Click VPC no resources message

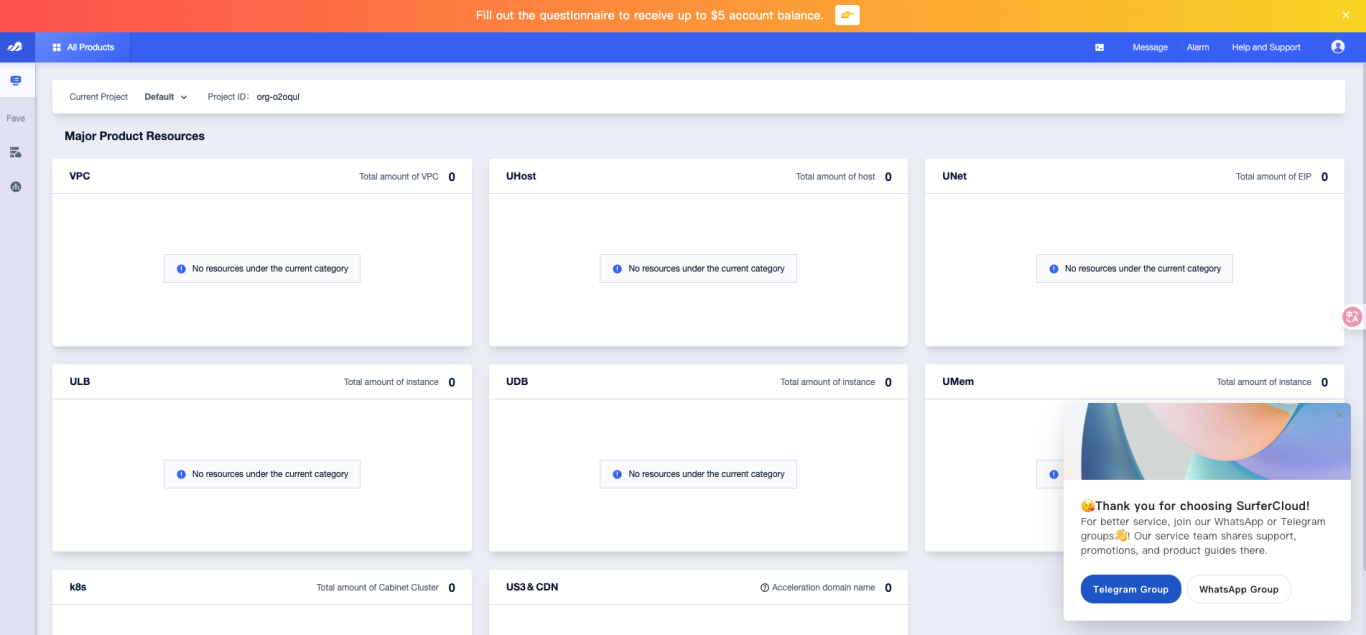coord(262,269)
